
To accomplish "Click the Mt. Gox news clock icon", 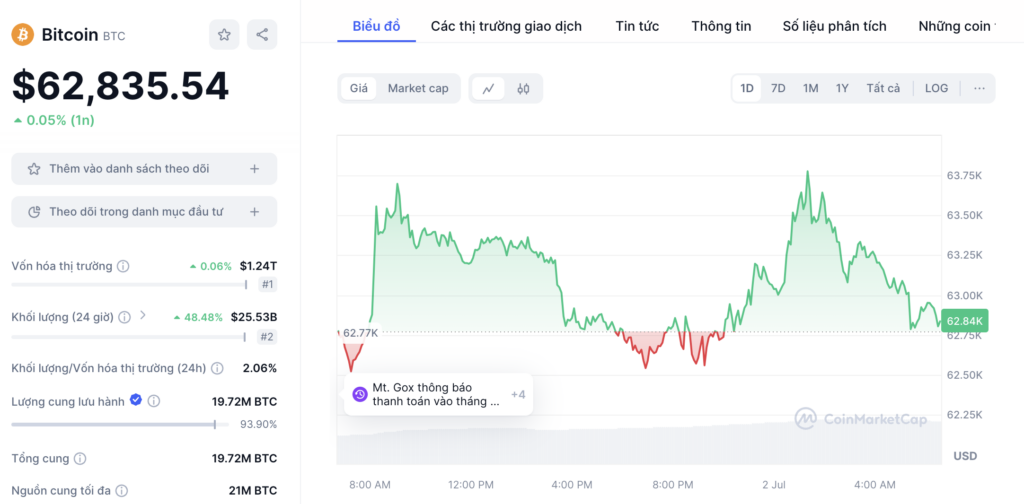I will click(360, 394).
